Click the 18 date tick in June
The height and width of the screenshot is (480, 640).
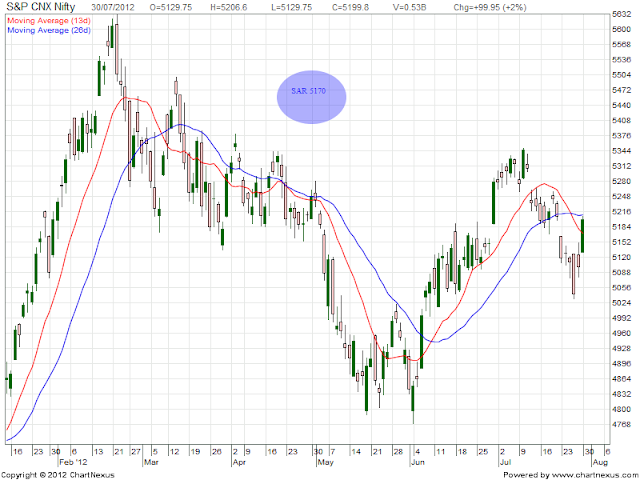pos(462,451)
